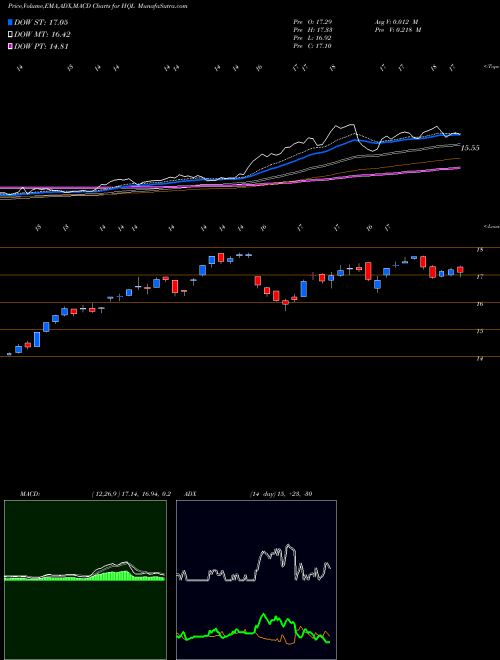500x660 pixels.
Task: Click the 'Pre C: 17.10' value
Action: click(x=313, y=46)
